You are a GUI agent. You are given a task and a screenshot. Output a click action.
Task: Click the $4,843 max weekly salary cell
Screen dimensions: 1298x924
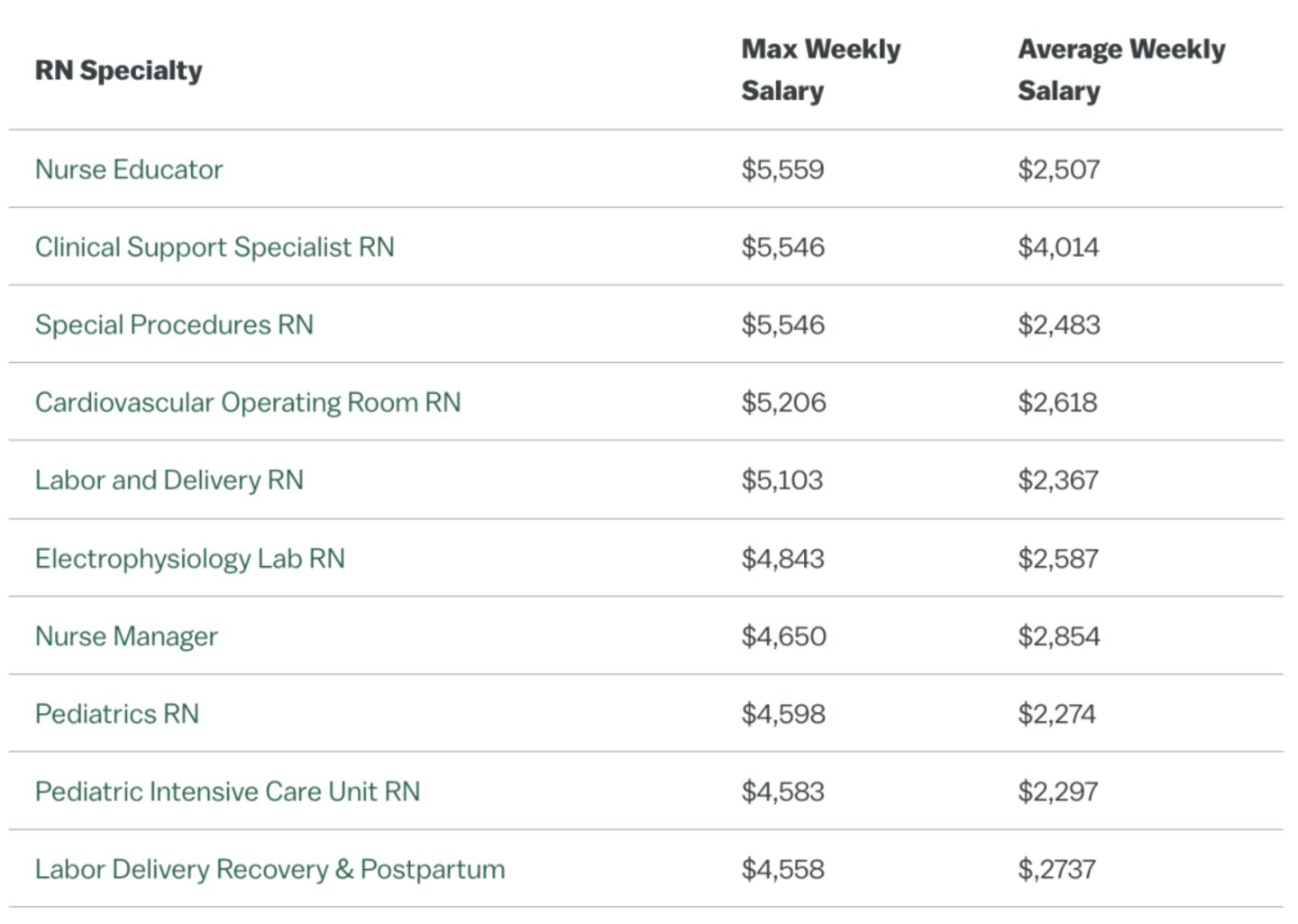[782, 558]
